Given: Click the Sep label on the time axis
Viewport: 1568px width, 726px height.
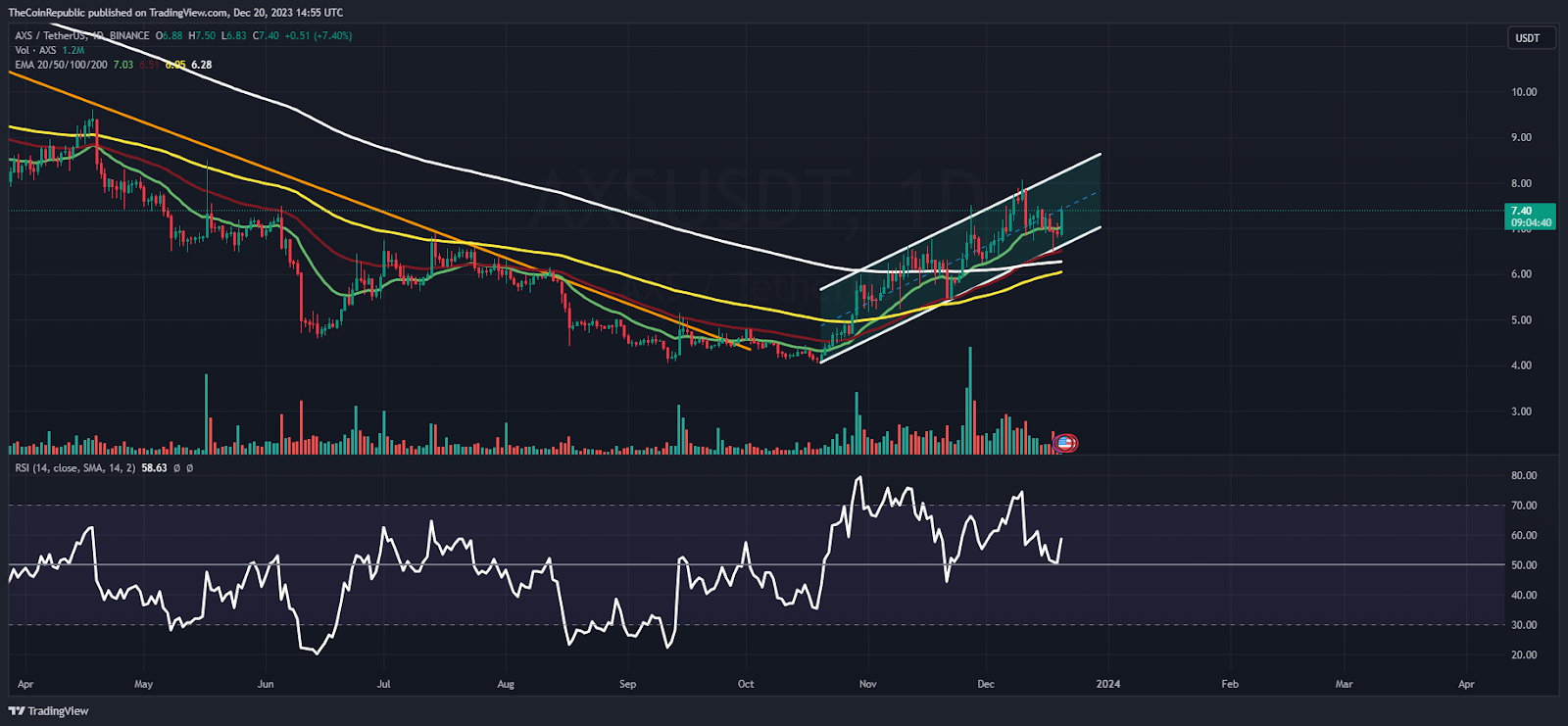Looking at the screenshot, I should 627,684.
